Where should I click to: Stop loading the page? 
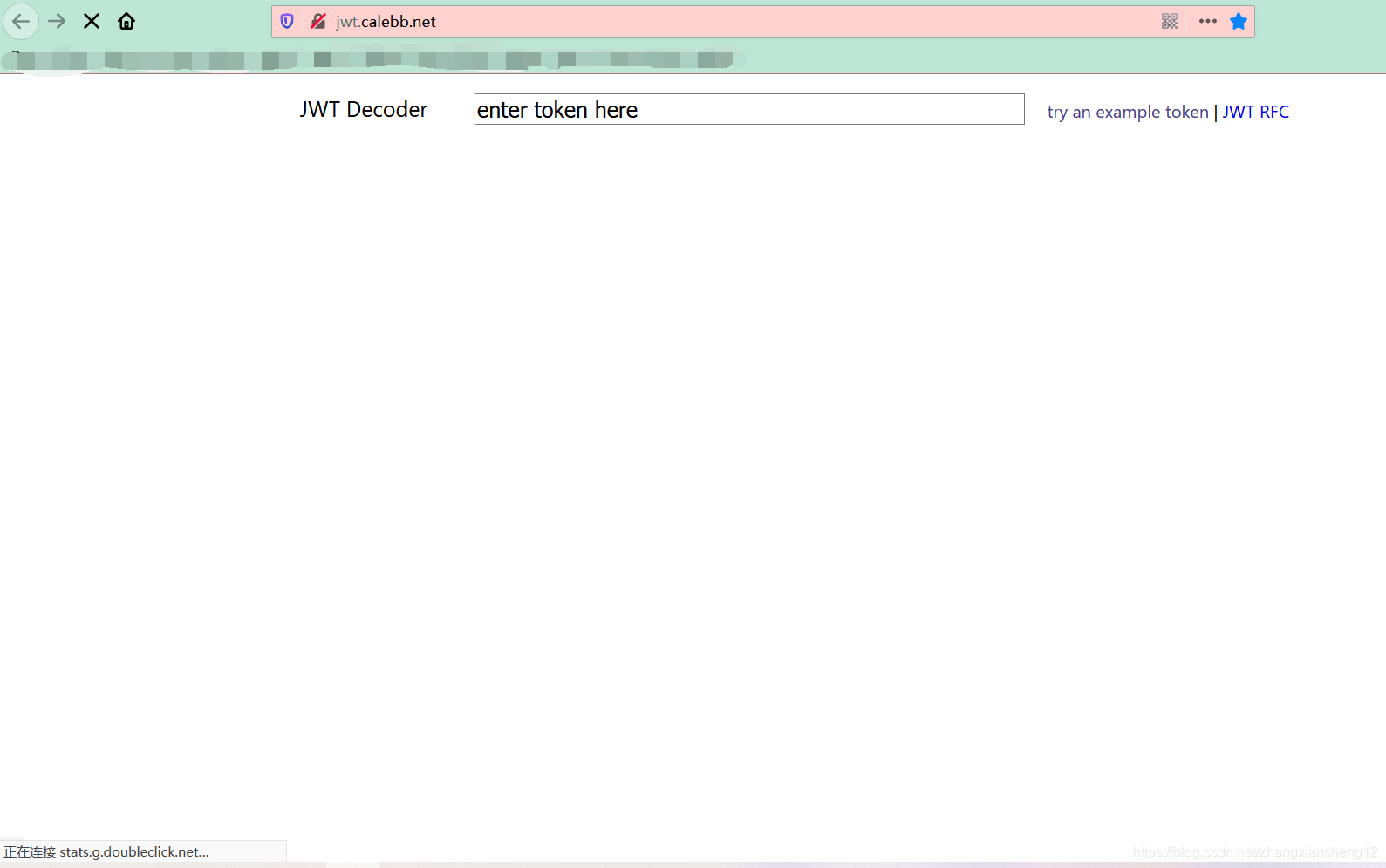click(x=92, y=22)
